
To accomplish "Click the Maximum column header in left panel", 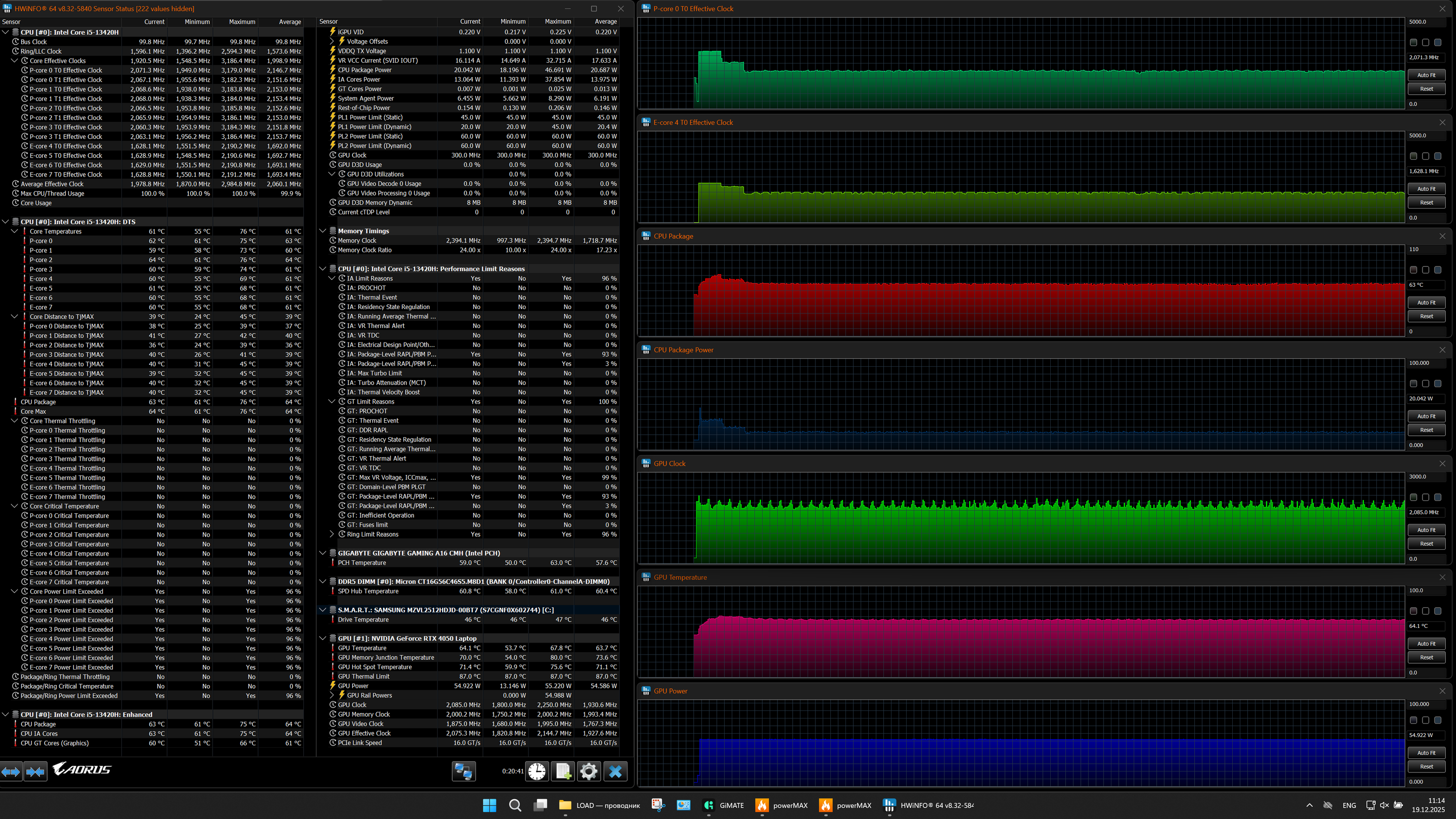I will click(242, 21).
